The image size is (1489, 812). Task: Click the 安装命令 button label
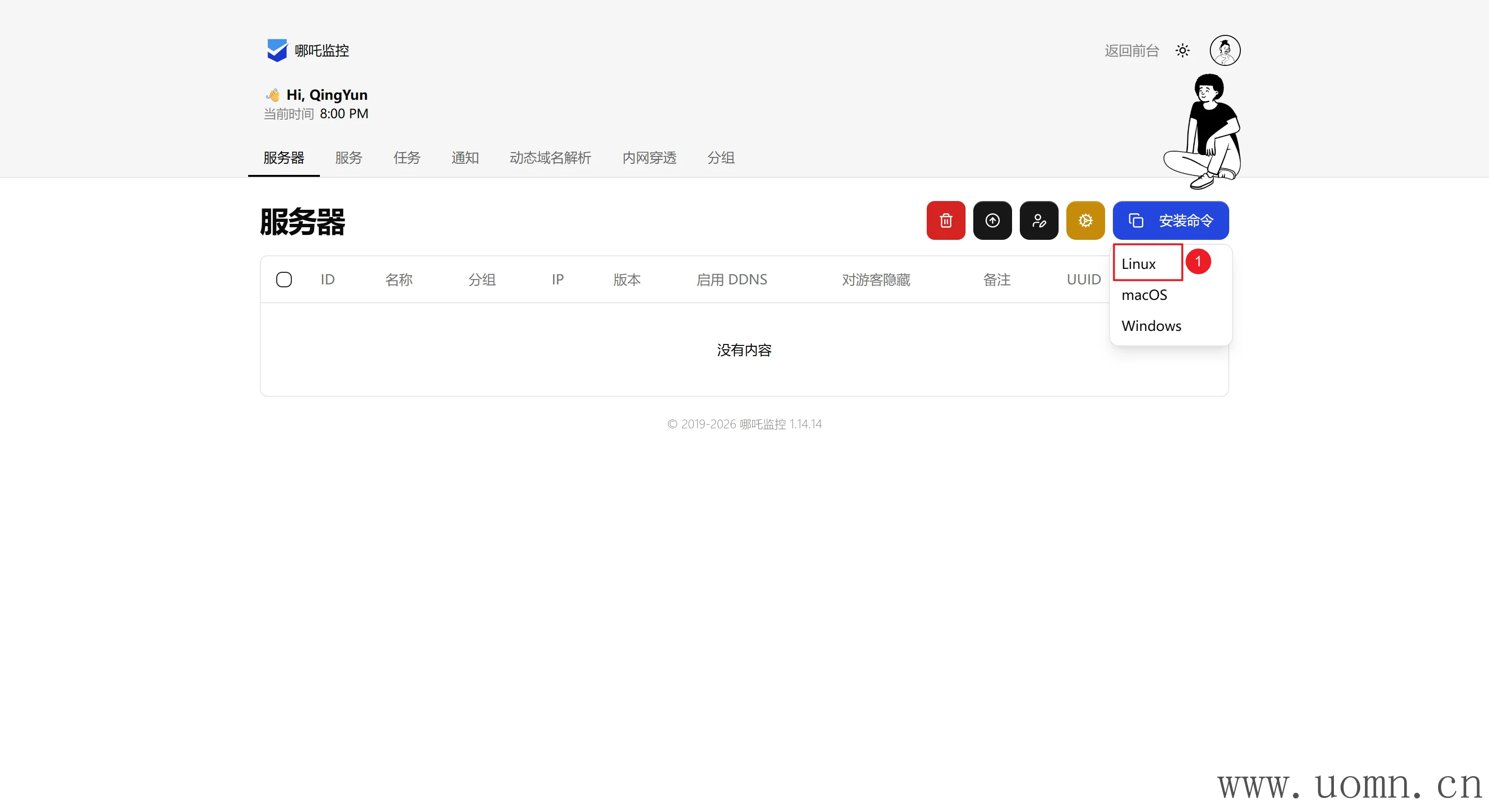(x=1186, y=220)
